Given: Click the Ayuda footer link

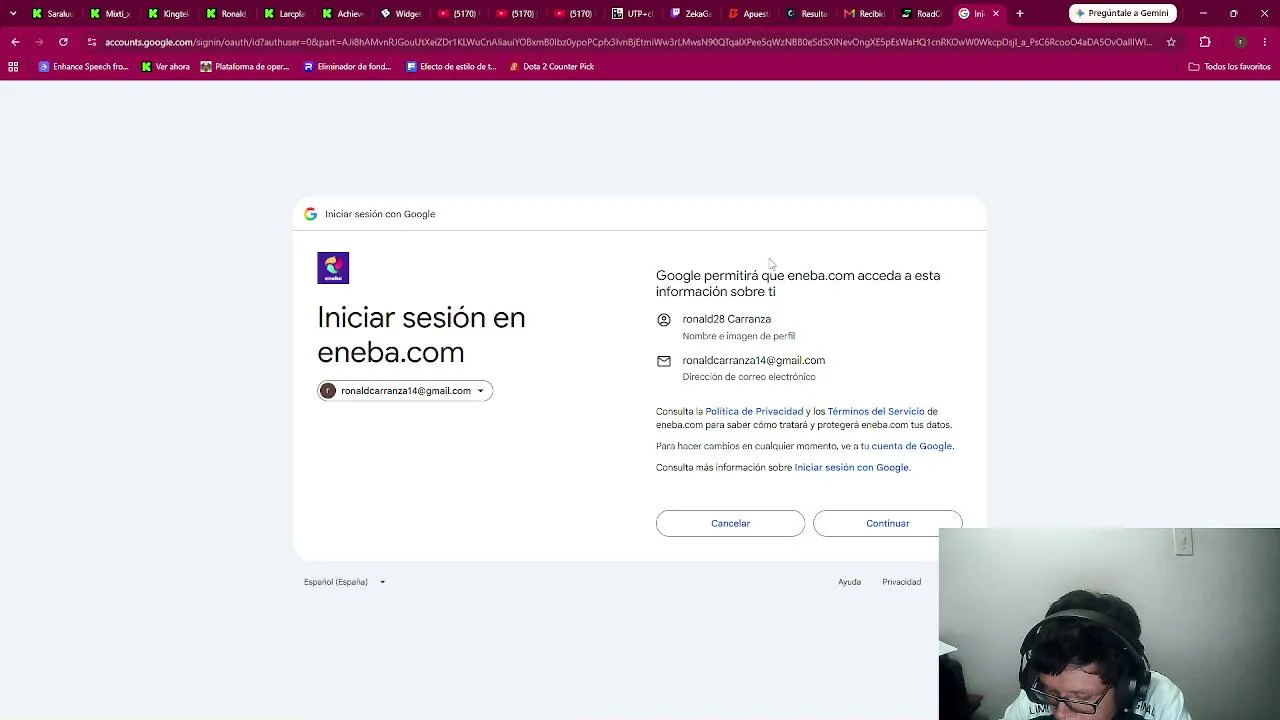Looking at the screenshot, I should click(849, 582).
